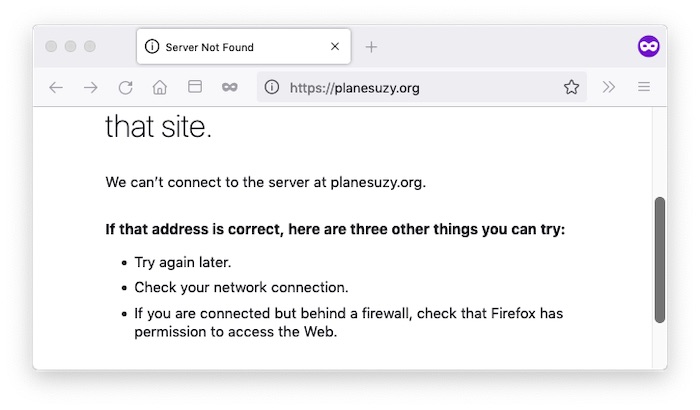Click the window close button

tap(51, 46)
